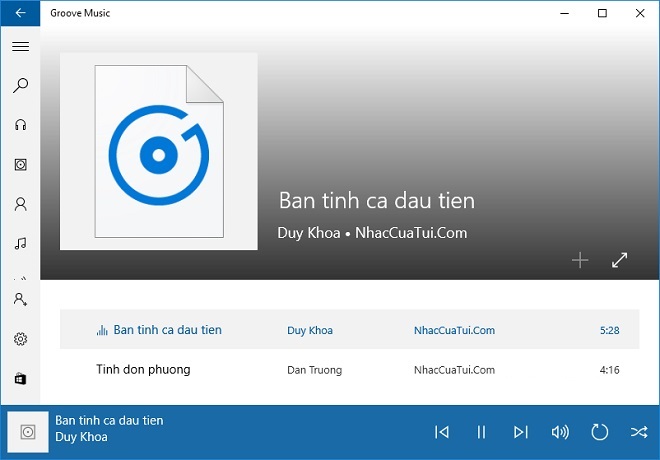660x460 pixels.
Task: Open Songs music note icon
Action: pos(20,243)
